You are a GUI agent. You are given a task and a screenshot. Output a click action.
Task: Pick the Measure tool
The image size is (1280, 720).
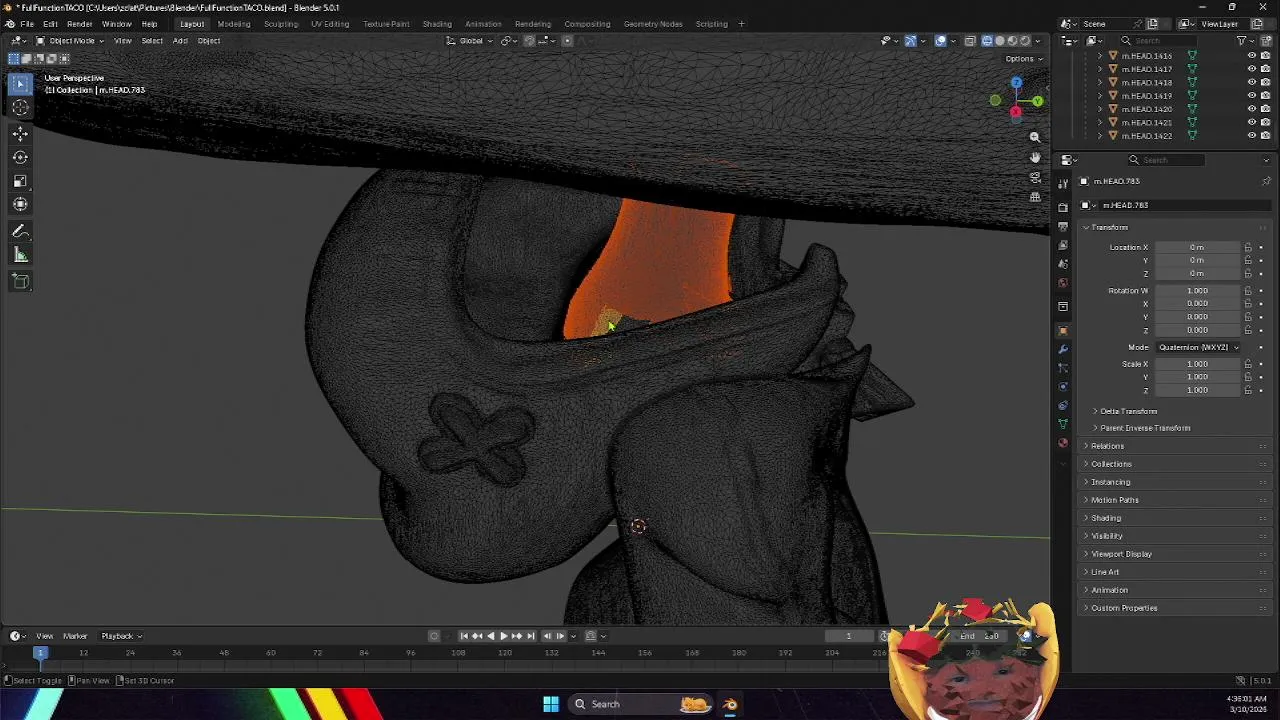[20, 256]
